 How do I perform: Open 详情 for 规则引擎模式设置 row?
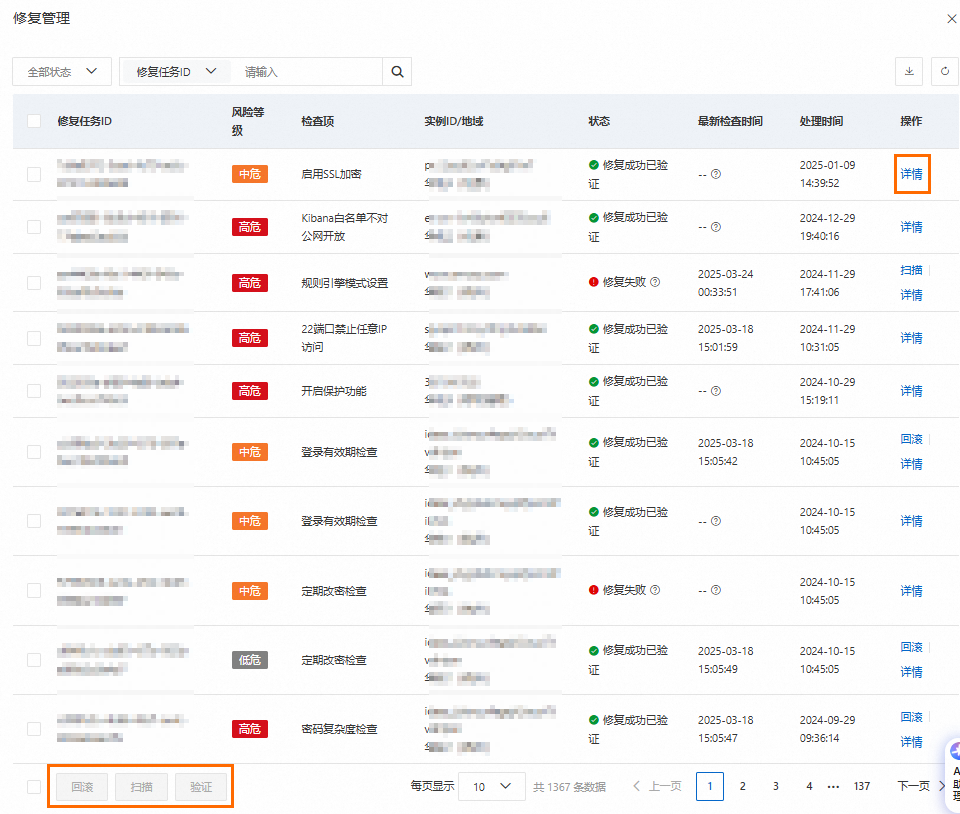point(911,295)
